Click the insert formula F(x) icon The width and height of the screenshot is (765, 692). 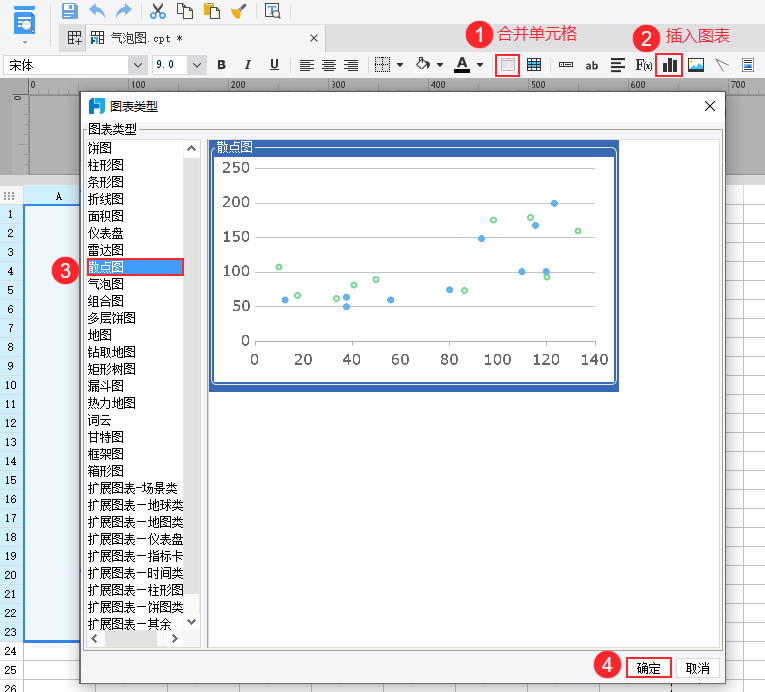[x=644, y=65]
